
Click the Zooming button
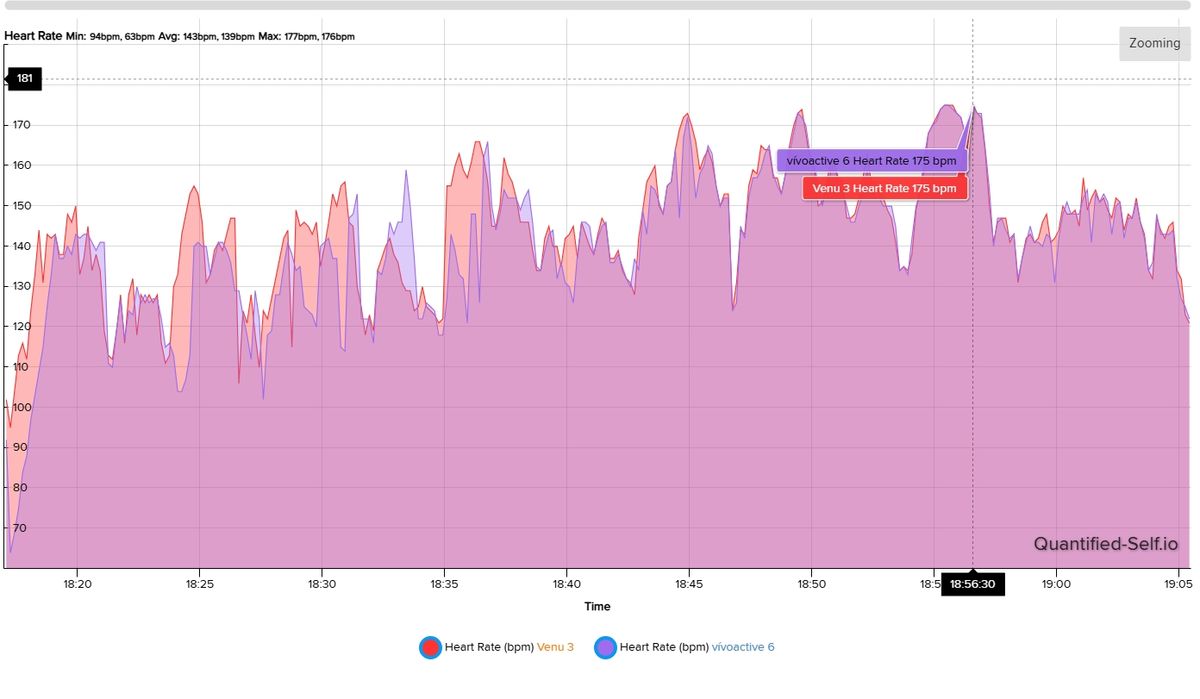(1154, 44)
